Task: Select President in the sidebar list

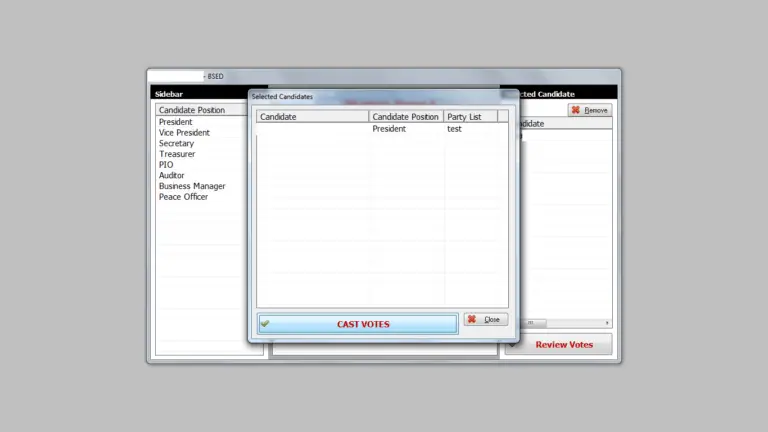Action: (x=175, y=122)
